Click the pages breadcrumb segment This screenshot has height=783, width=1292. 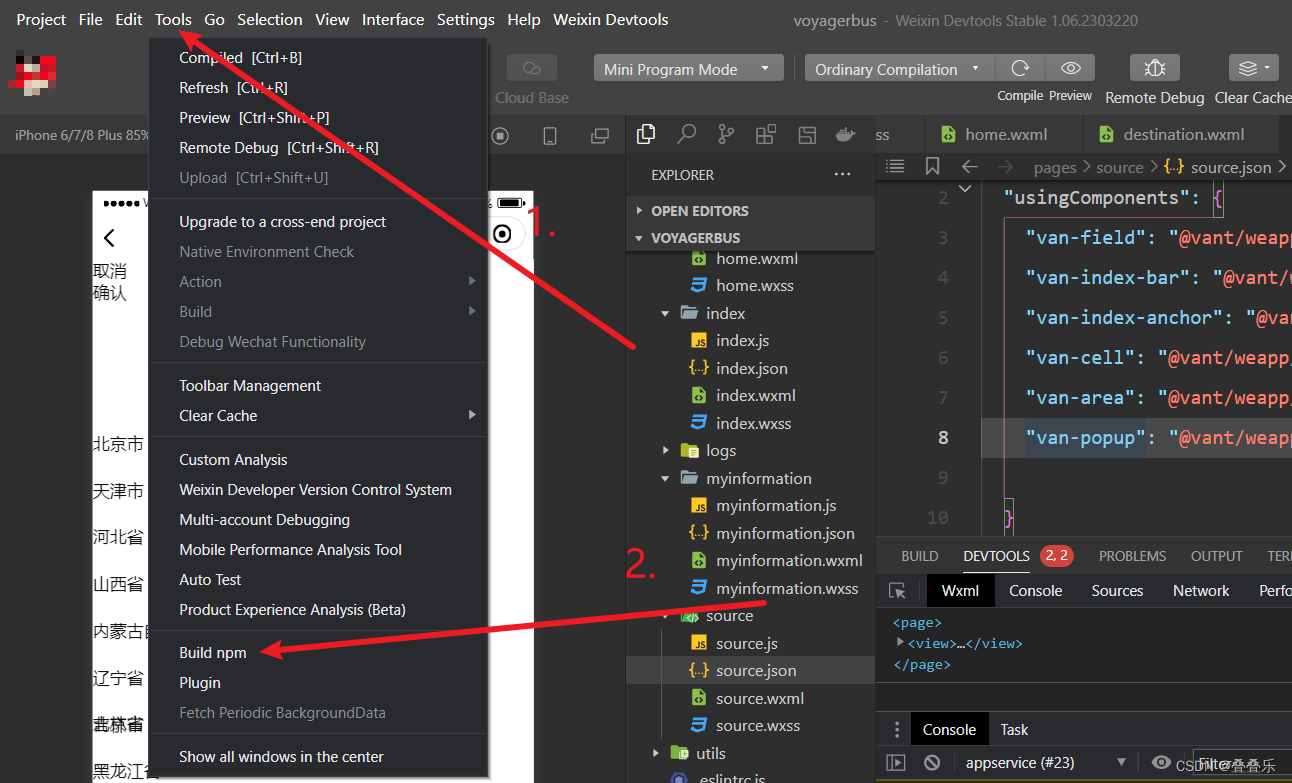[1055, 167]
